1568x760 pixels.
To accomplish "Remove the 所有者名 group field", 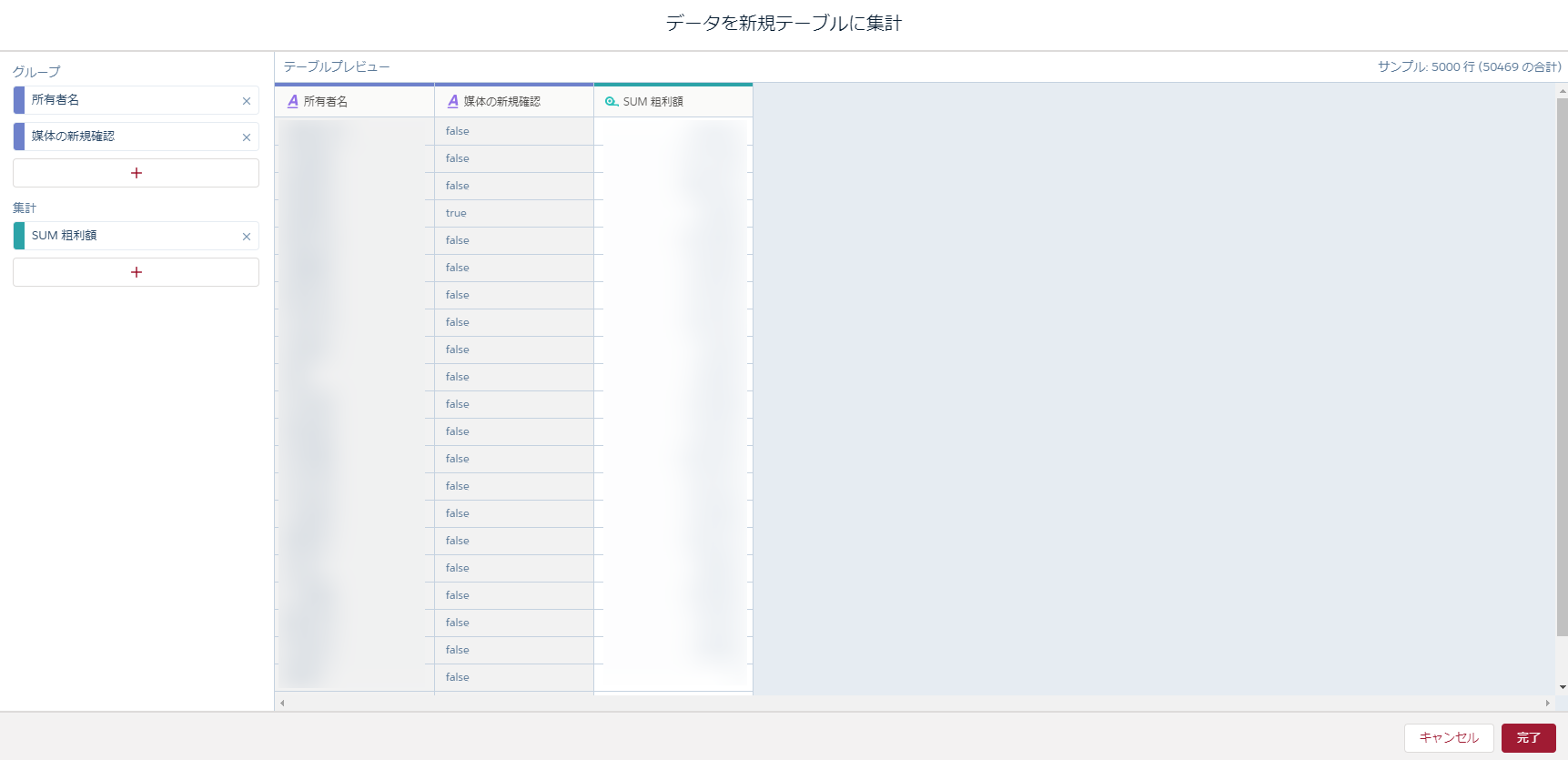I will click(246, 101).
